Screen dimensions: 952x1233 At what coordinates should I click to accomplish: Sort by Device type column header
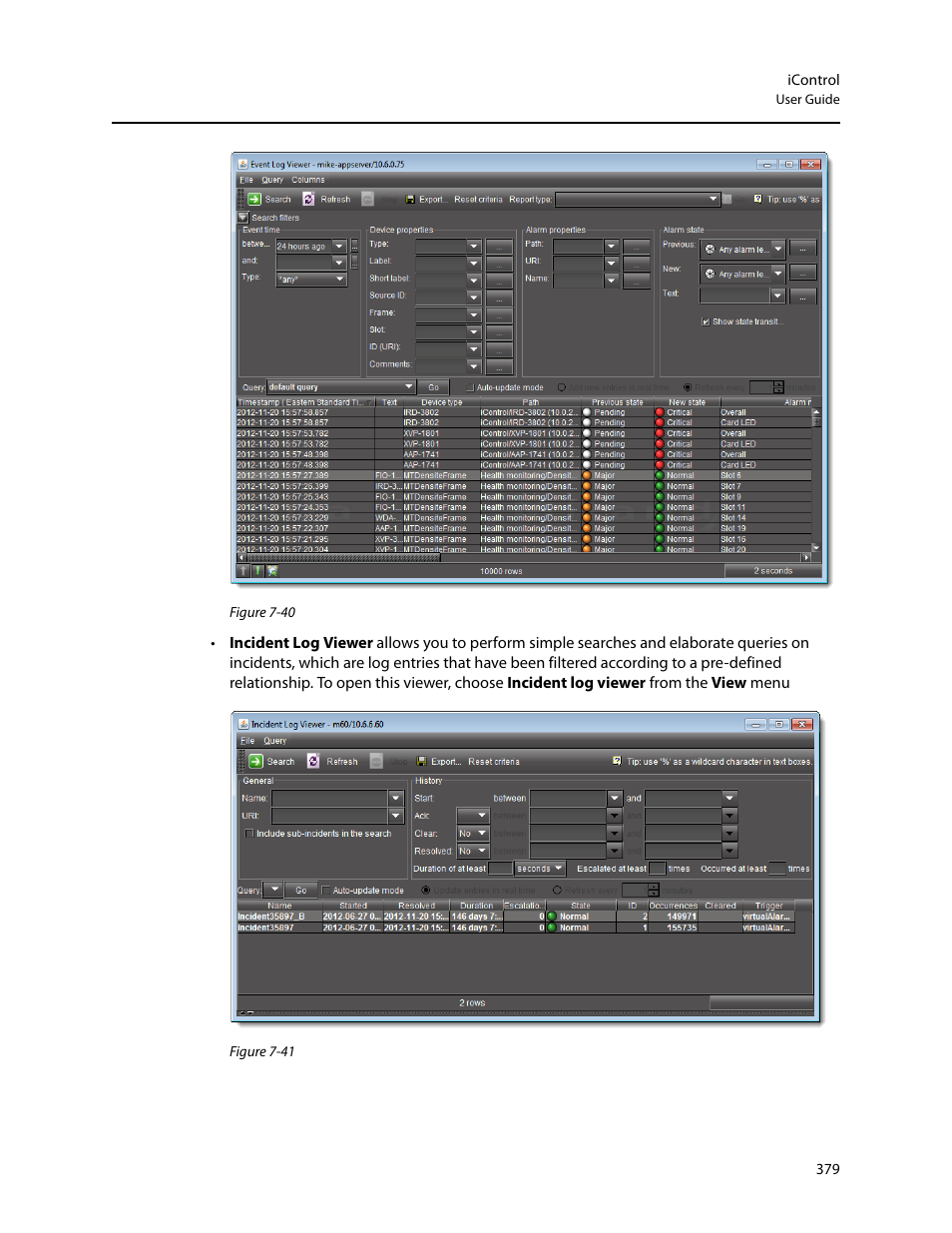pyautogui.click(x=441, y=402)
